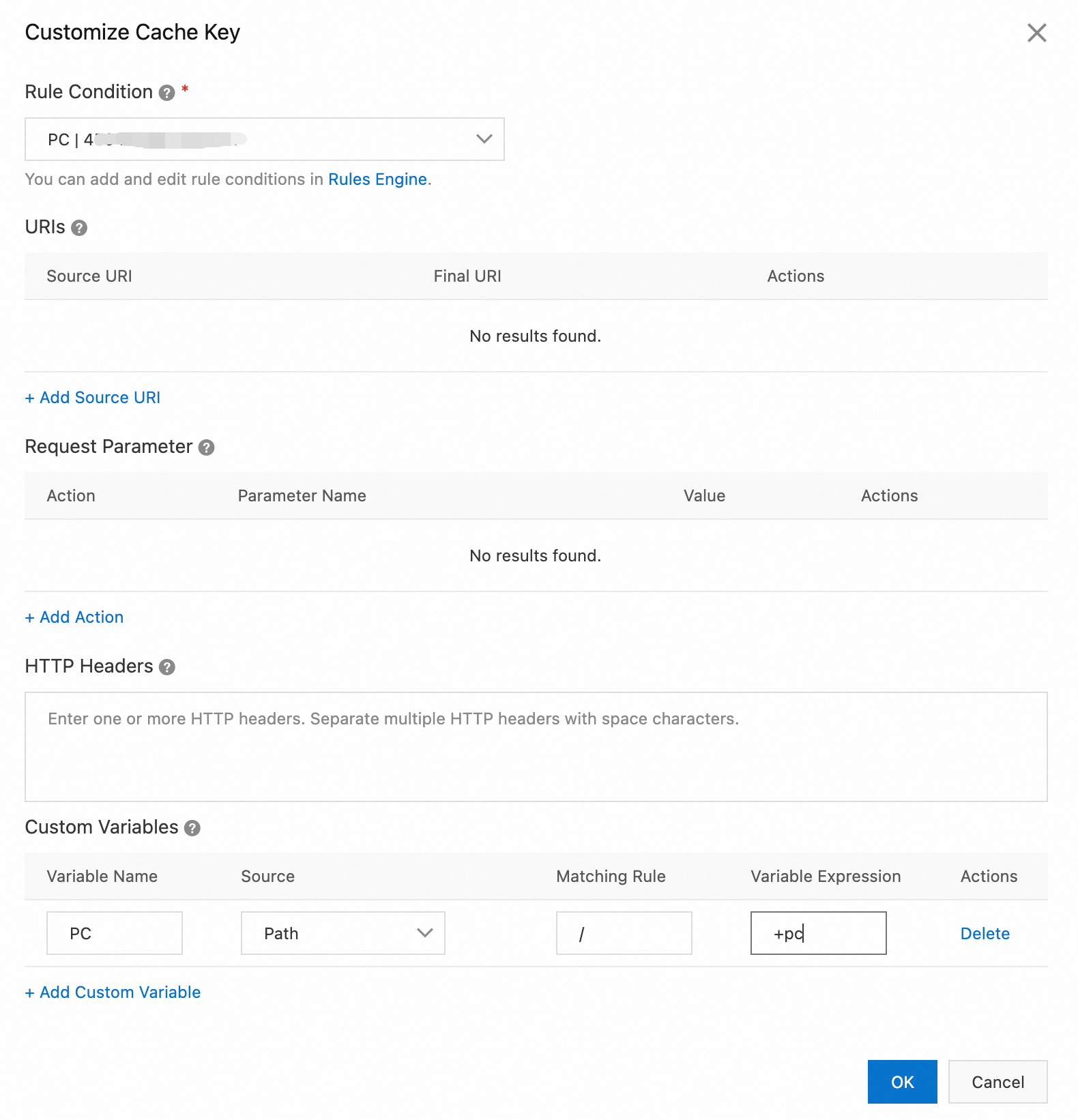Click Add Action under Request Parameter
Viewport: 1078px width, 1120px height.
[x=74, y=617]
